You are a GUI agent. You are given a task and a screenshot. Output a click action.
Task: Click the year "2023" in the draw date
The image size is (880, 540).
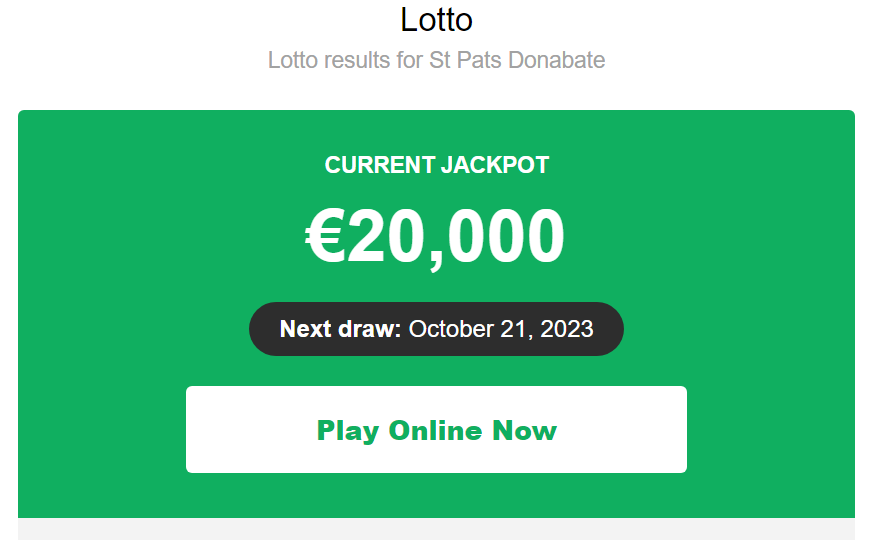[567, 329]
